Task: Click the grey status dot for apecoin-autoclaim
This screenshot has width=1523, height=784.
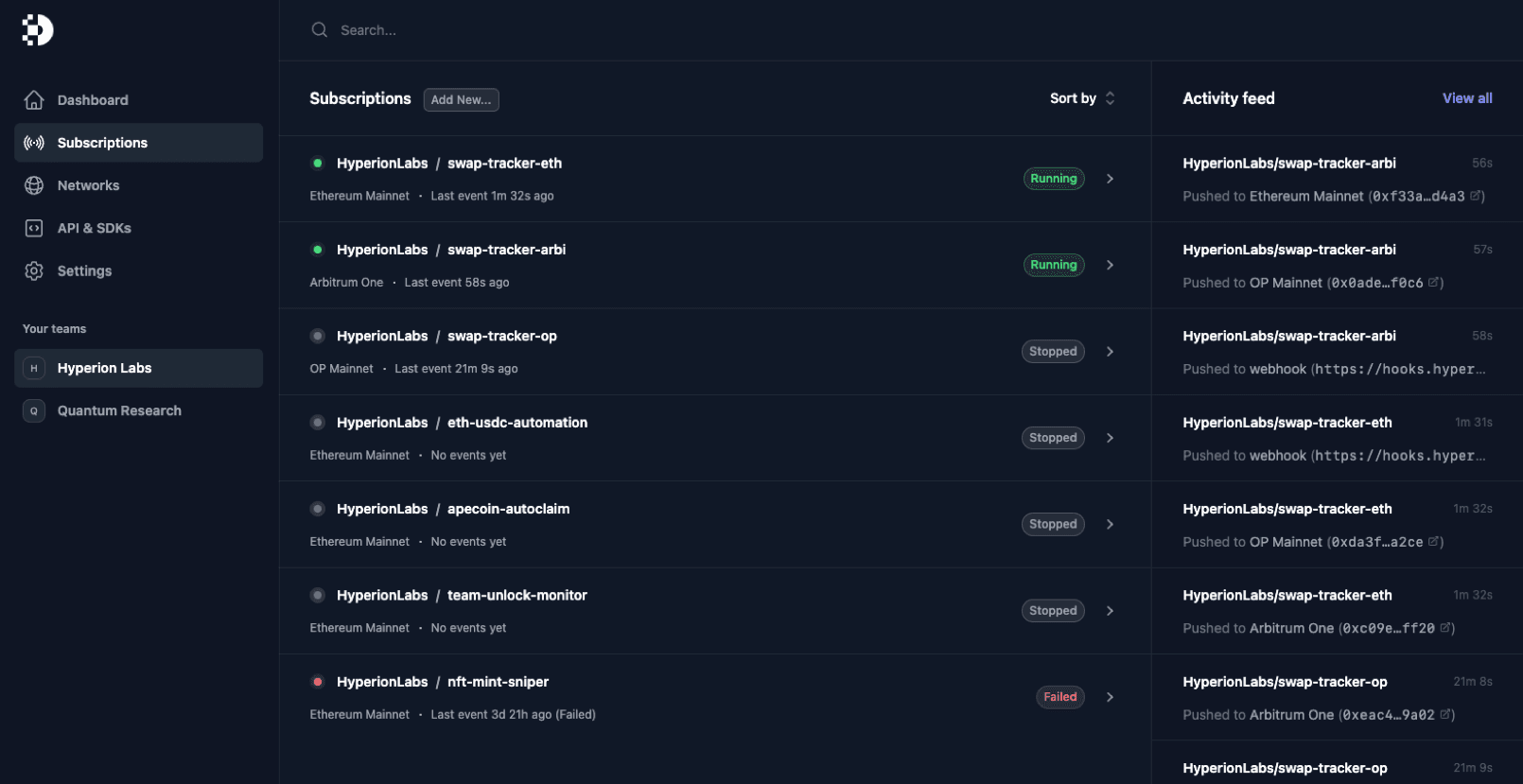Action: tap(318, 509)
